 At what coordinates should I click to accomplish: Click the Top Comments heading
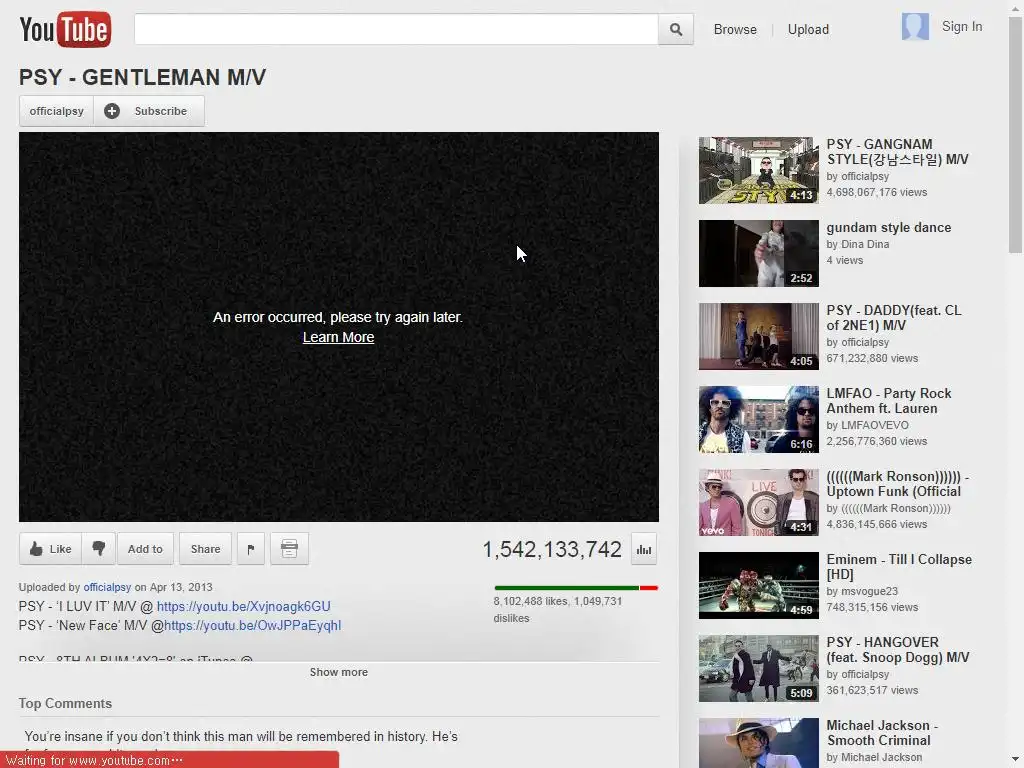coord(65,703)
